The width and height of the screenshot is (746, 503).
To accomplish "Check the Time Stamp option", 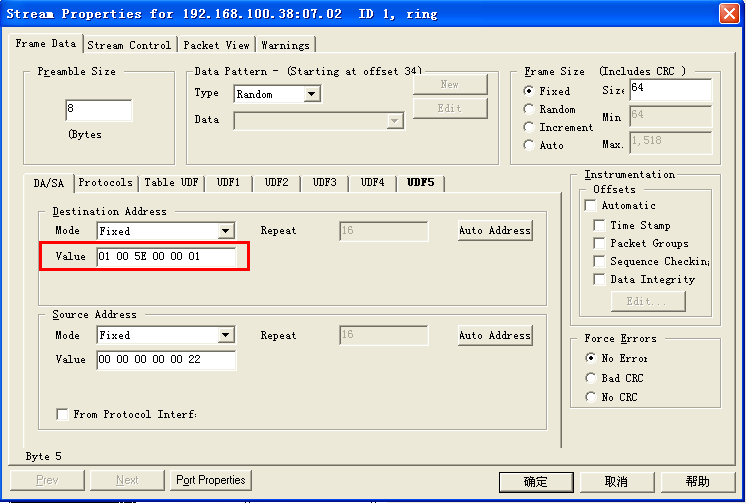I will click(x=600, y=226).
